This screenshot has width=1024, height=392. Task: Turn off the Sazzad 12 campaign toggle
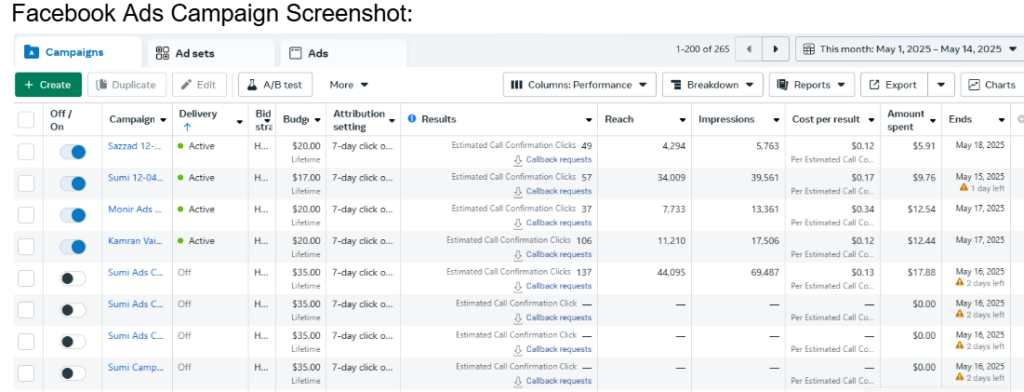[72, 152]
